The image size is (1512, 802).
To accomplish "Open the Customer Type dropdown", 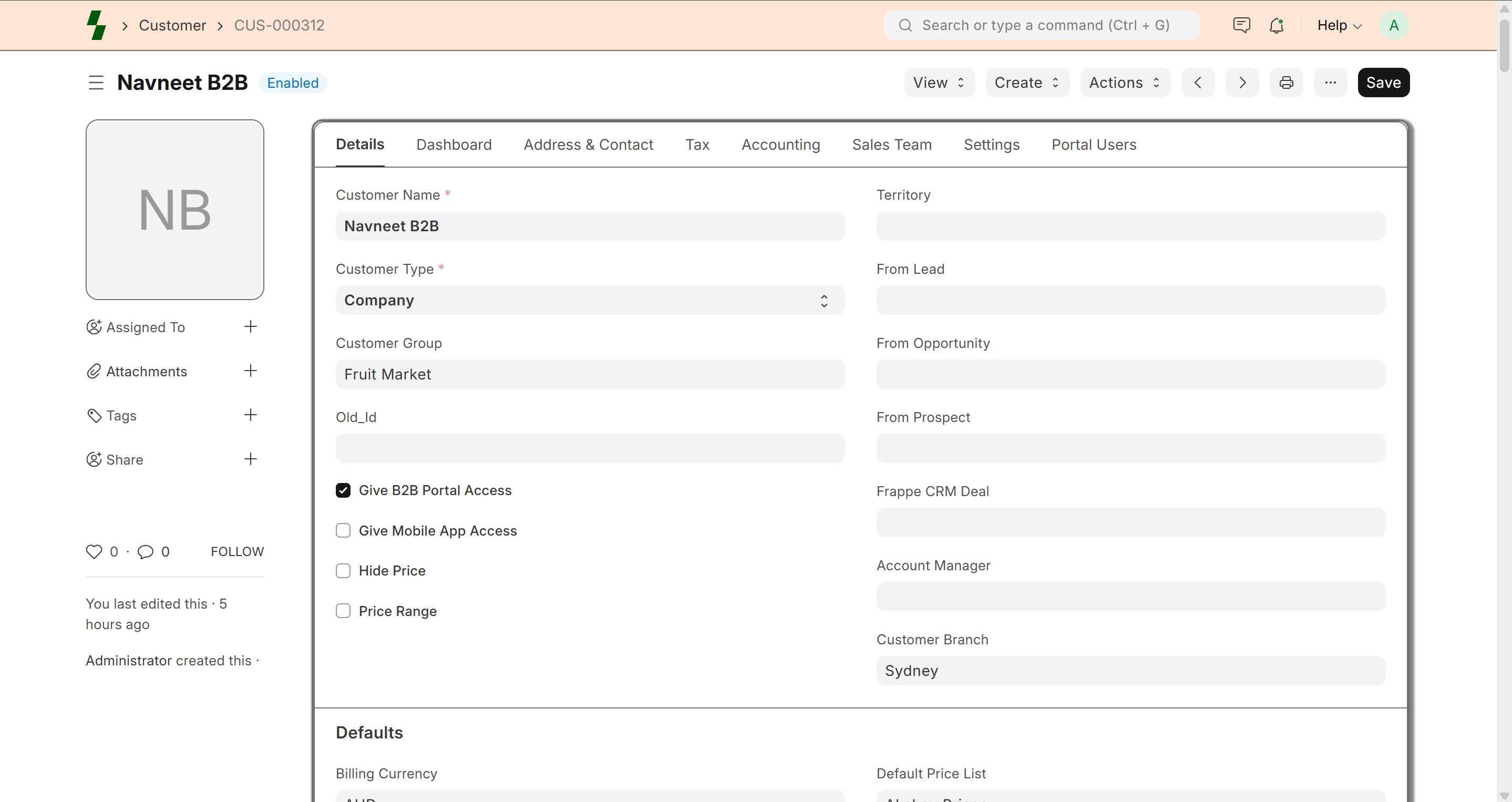I will tap(589, 300).
